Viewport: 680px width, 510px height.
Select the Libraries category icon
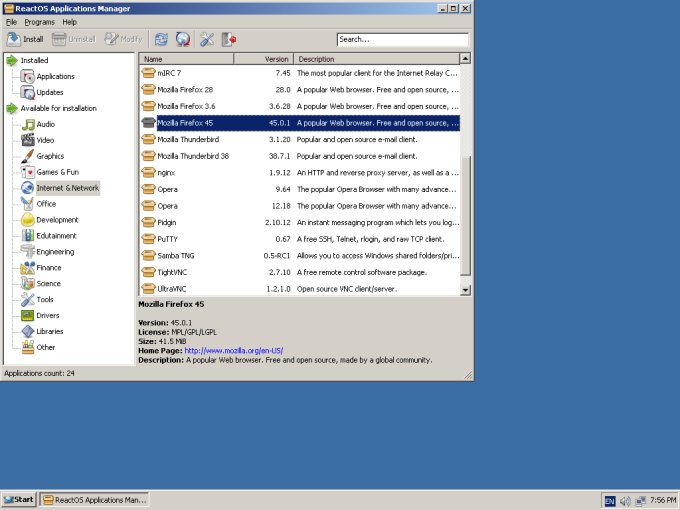click(28, 331)
